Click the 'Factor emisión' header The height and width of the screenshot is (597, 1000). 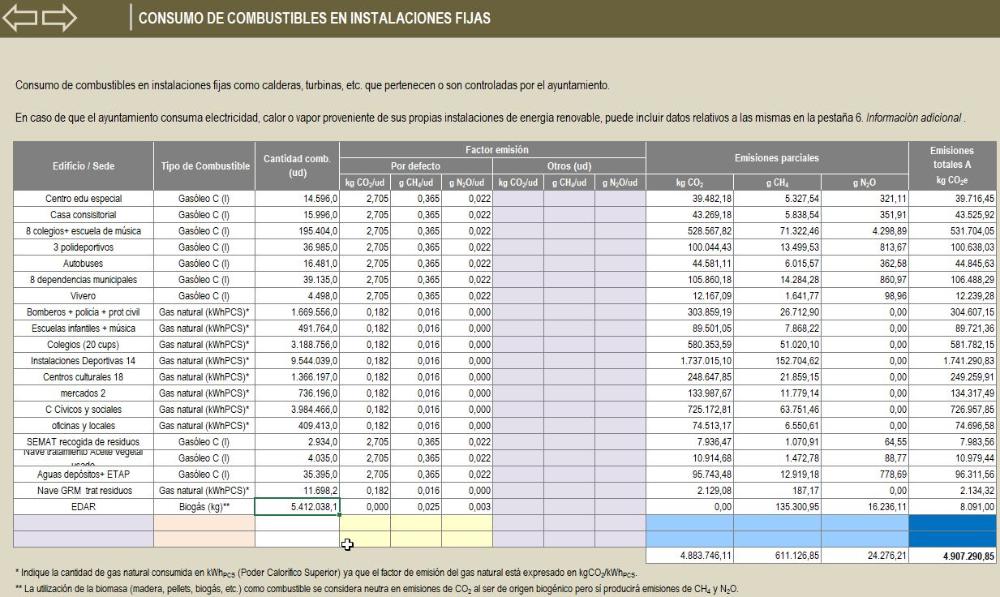point(492,148)
